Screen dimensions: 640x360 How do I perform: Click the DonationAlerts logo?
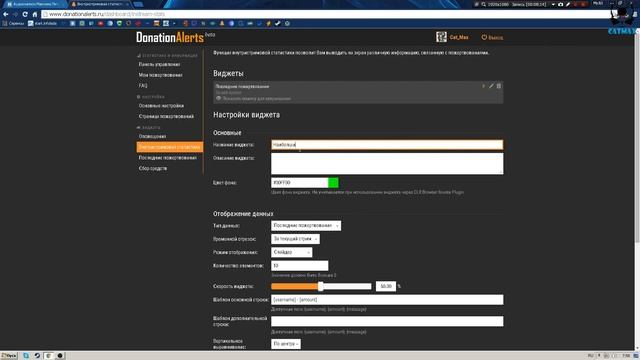coord(170,38)
